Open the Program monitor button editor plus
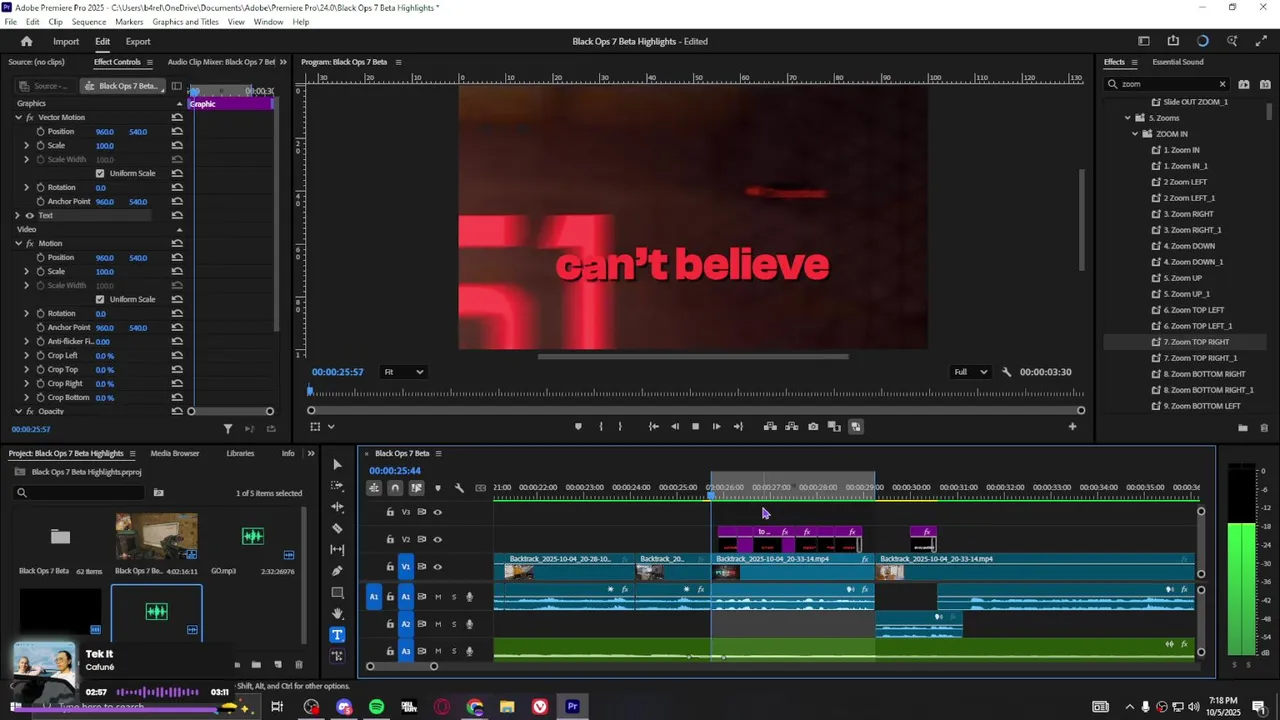The width and height of the screenshot is (1280, 720). coord(1072,426)
